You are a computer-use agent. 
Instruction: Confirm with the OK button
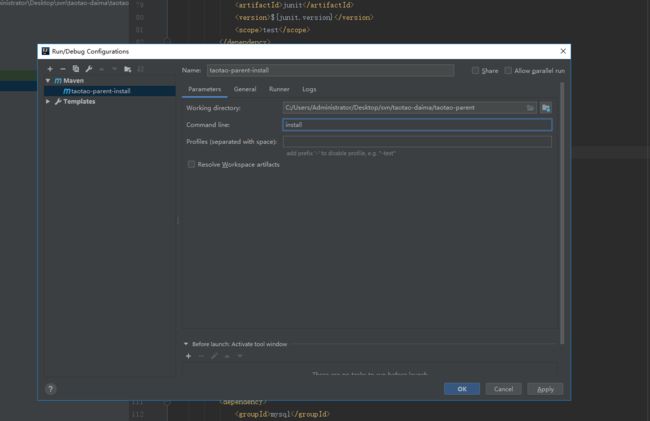pyautogui.click(x=462, y=389)
